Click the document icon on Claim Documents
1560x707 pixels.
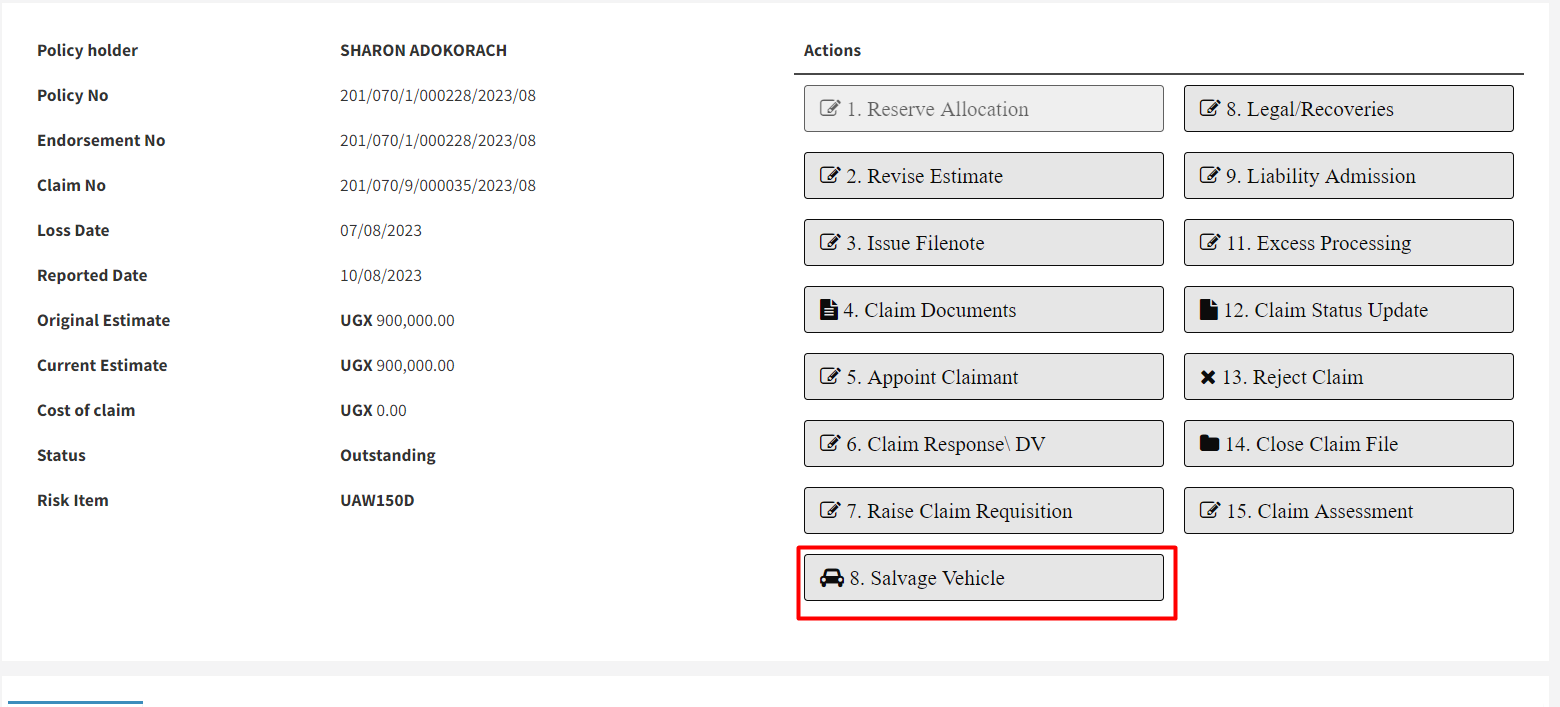829,310
